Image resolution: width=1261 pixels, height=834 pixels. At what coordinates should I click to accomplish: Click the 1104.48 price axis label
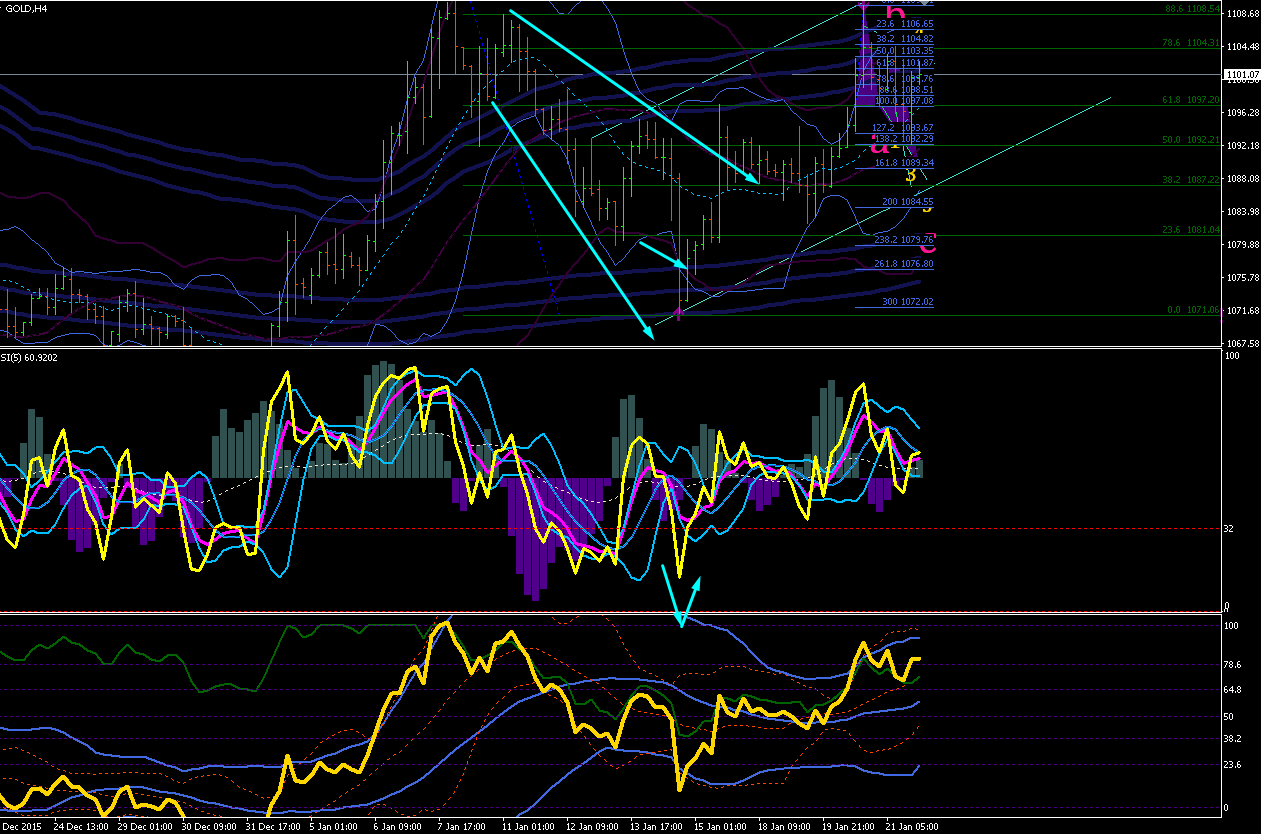pos(1242,47)
